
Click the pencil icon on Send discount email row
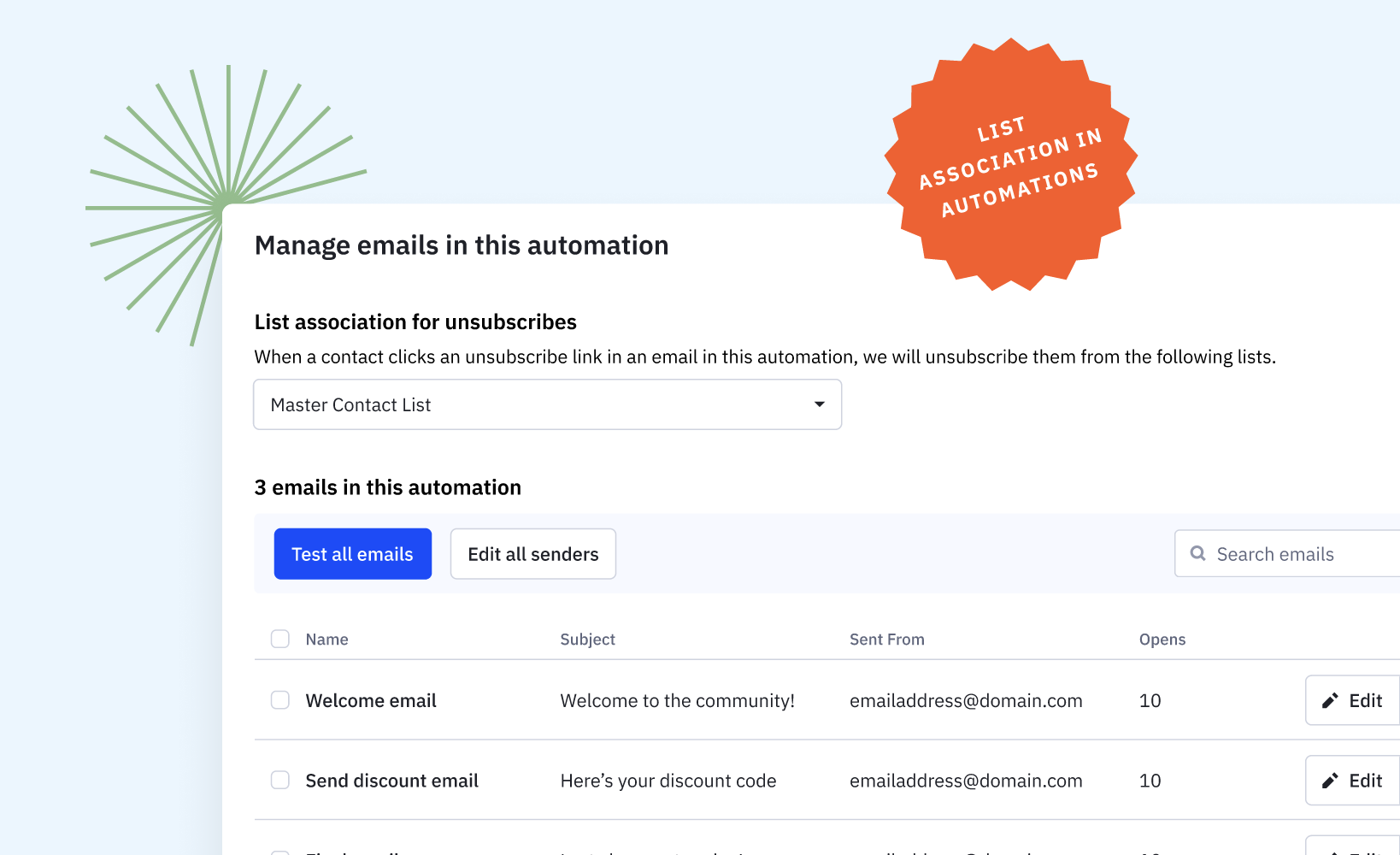click(x=1328, y=780)
